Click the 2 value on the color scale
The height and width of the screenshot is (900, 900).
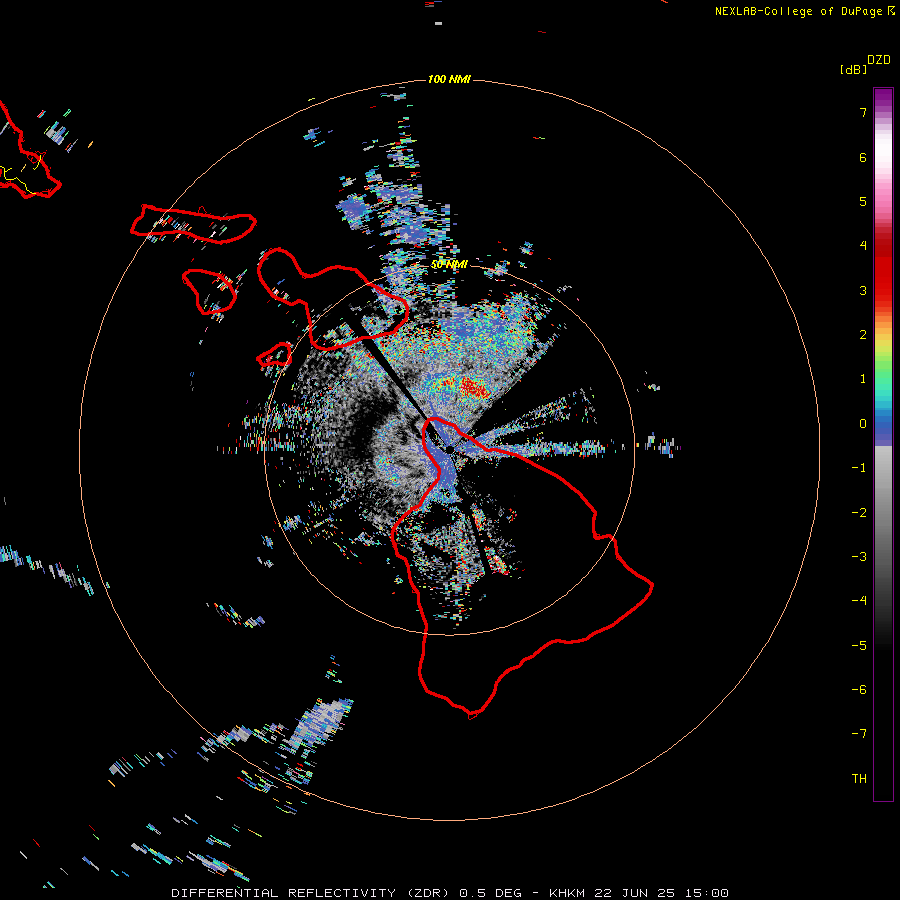click(x=863, y=335)
